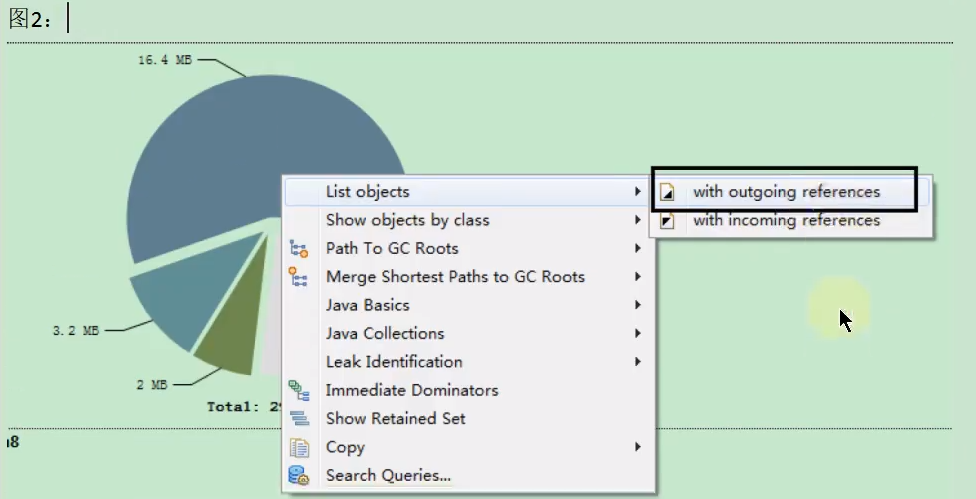Click the 16.4 MB label
The height and width of the screenshot is (499, 976).
click(165, 60)
